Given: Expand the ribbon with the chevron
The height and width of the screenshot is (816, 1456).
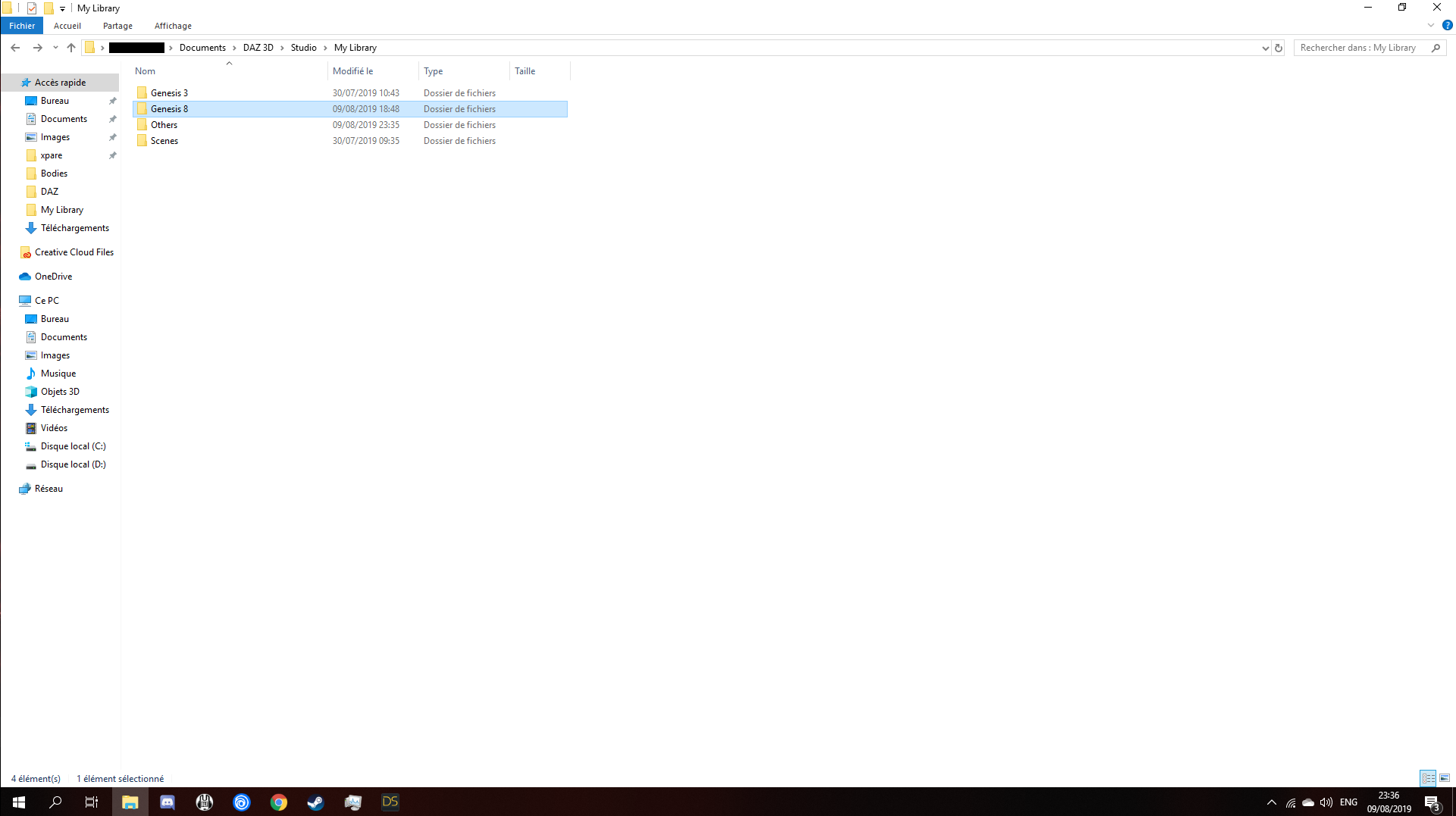Looking at the screenshot, I should pyautogui.click(x=1431, y=25).
